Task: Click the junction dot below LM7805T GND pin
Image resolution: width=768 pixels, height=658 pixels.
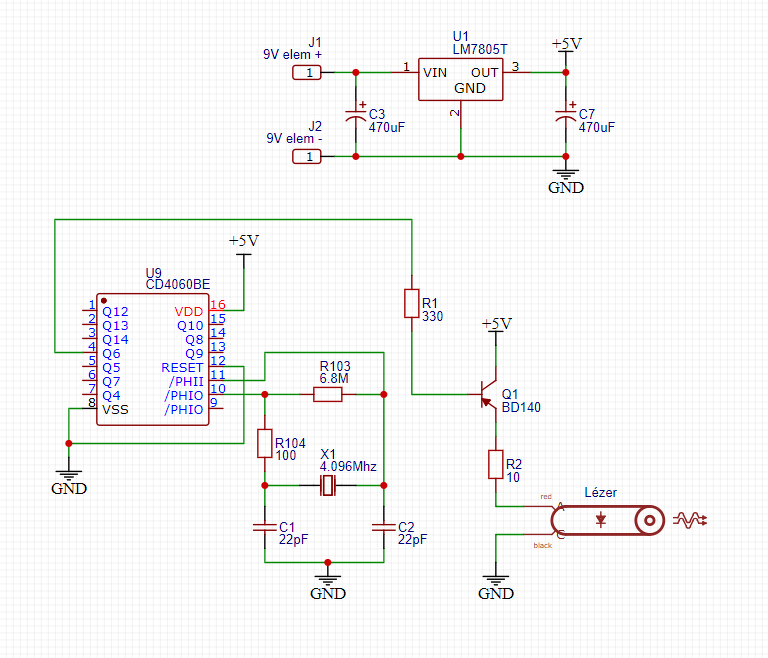Action: (461, 157)
